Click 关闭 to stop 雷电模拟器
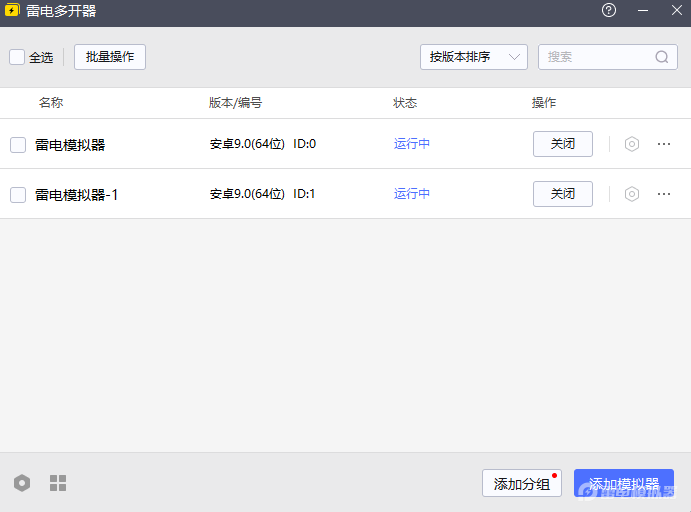The height and width of the screenshot is (512, 691). [563, 144]
